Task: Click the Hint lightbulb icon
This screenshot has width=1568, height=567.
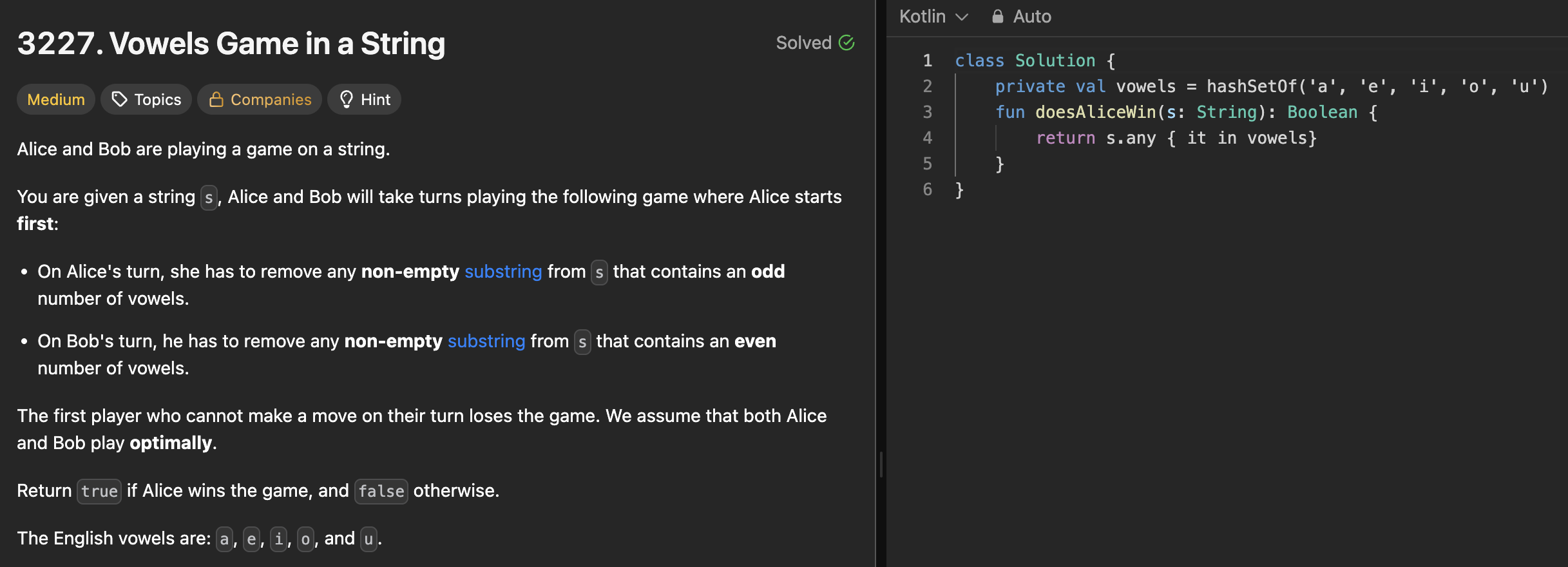Action: coord(347,99)
